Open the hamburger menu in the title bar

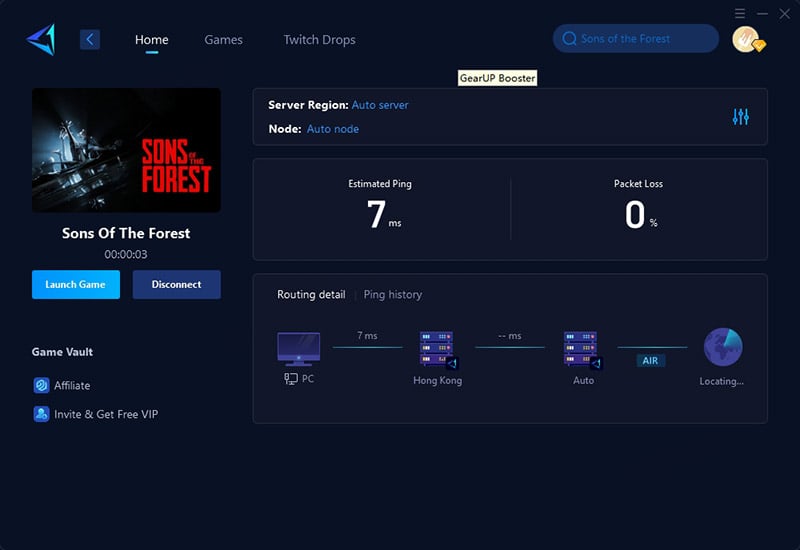740,13
